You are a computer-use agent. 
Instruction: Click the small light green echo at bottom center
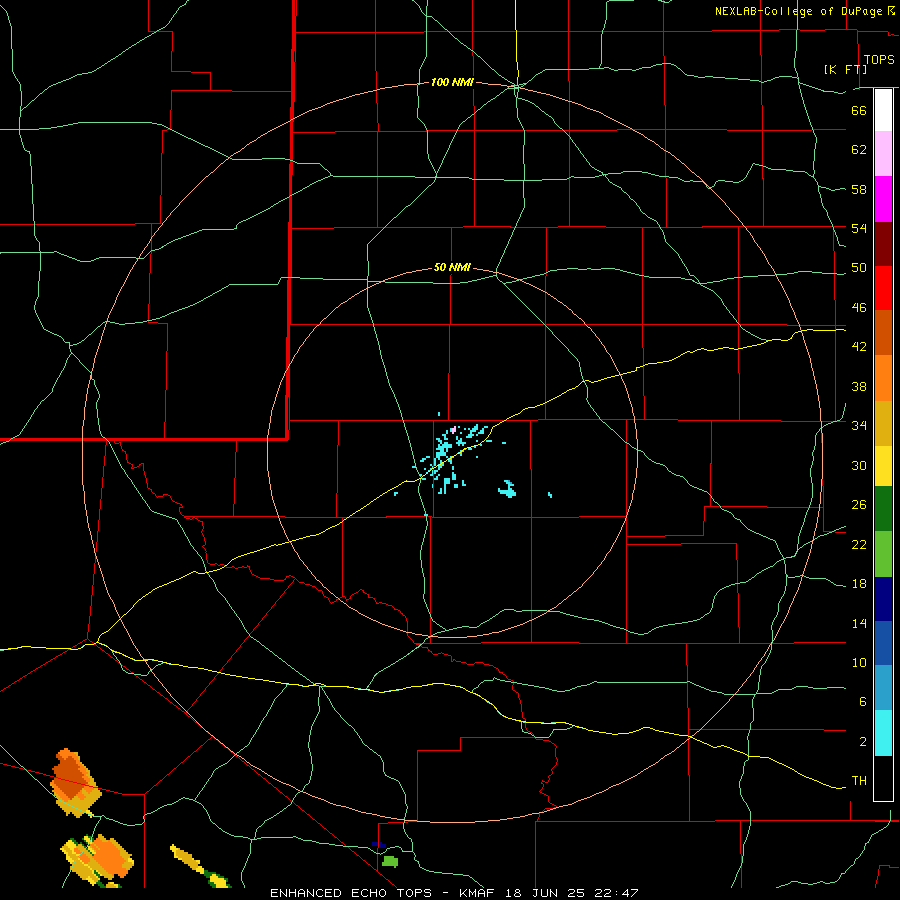point(390,862)
